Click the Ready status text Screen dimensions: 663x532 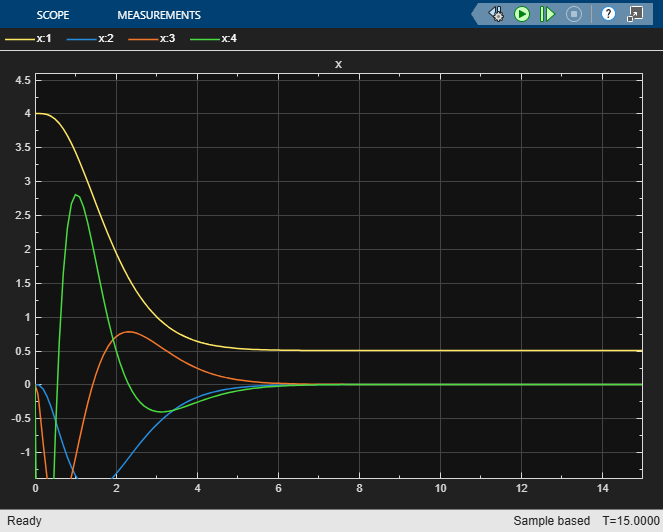pos(24,521)
